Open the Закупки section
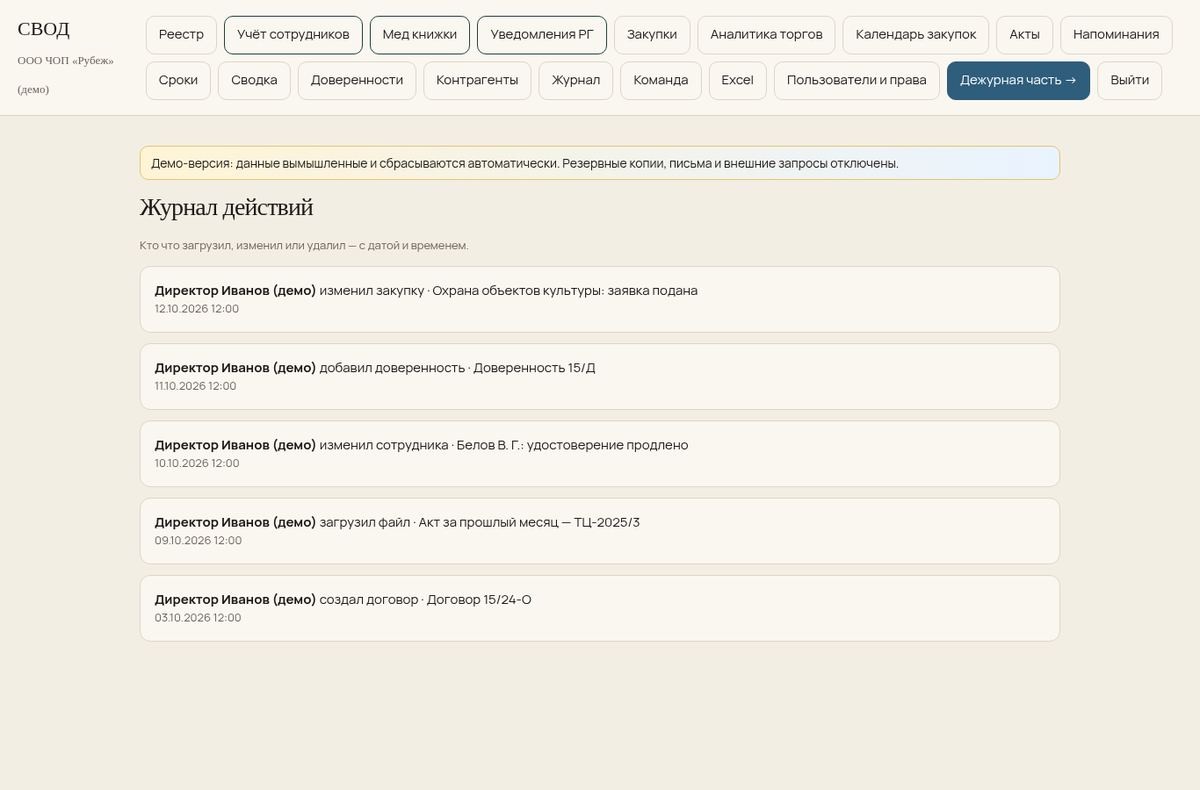This screenshot has width=1200, height=790. [652, 34]
